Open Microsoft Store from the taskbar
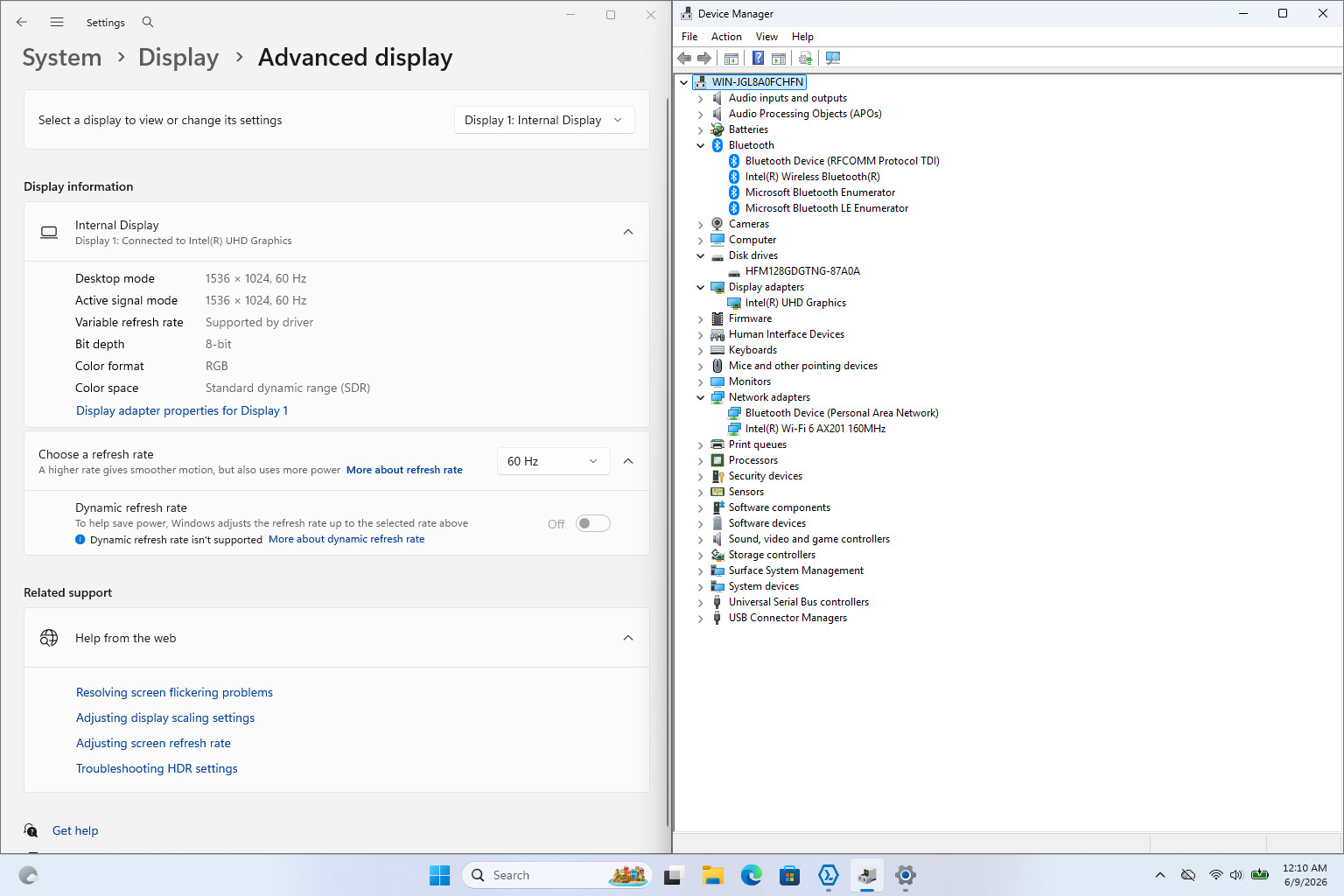The width and height of the screenshot is (1344, 896). coord(790,875)
